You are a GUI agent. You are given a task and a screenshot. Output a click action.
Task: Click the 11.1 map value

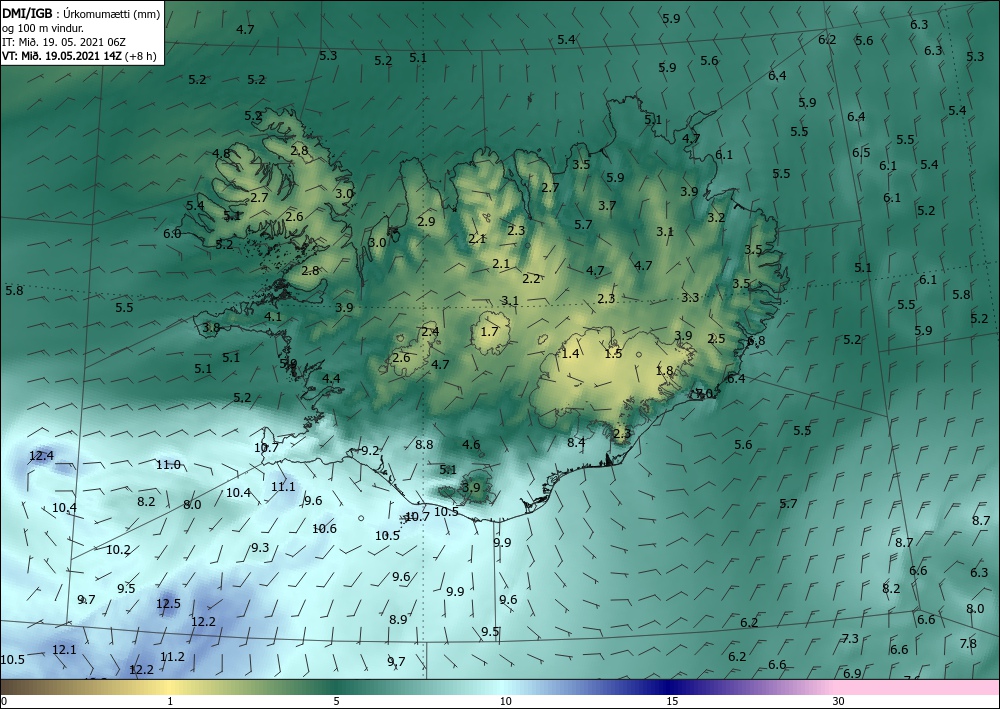(x=283, y=486)
